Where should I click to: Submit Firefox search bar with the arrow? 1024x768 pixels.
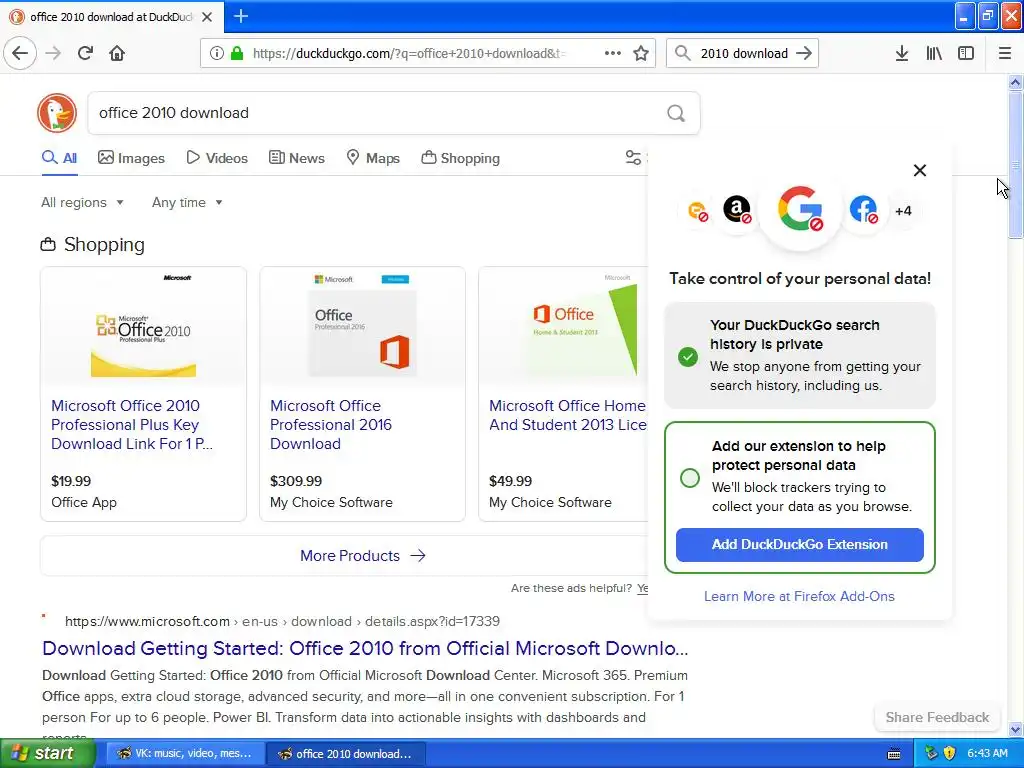804,53
